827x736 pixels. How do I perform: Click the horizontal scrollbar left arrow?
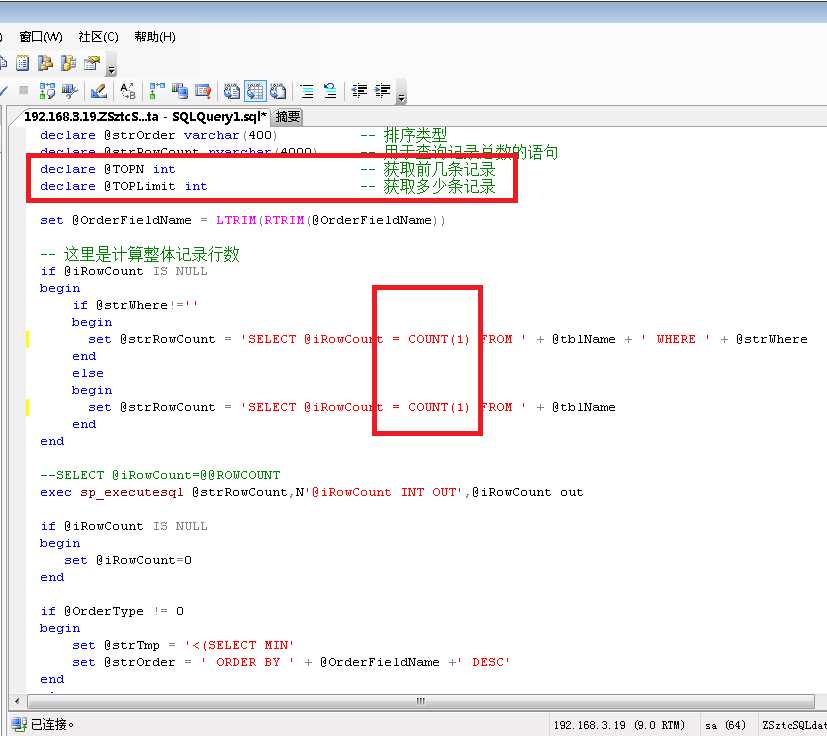coord(17,701)
